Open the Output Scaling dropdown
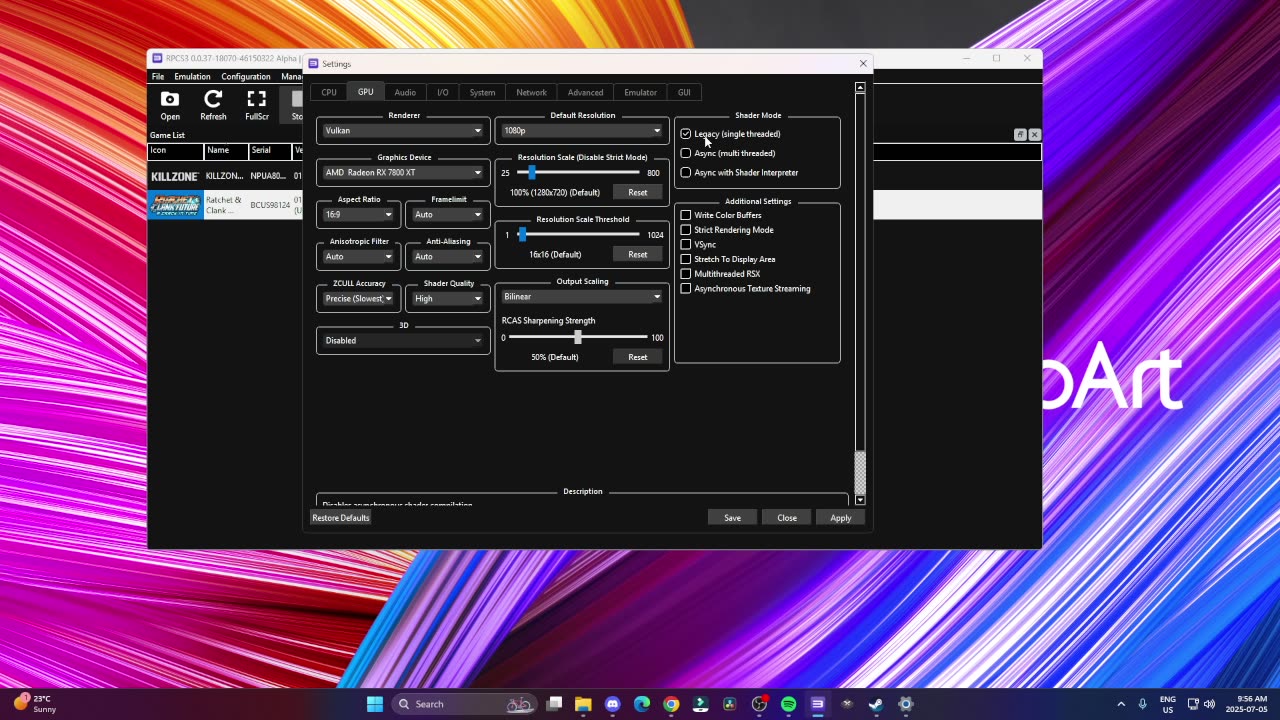 click(x=582, y=297)
